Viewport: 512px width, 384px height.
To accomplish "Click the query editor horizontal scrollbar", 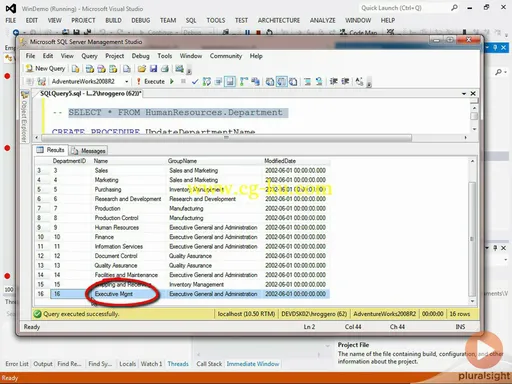I will pyautogui.click(x=226, y=138).
